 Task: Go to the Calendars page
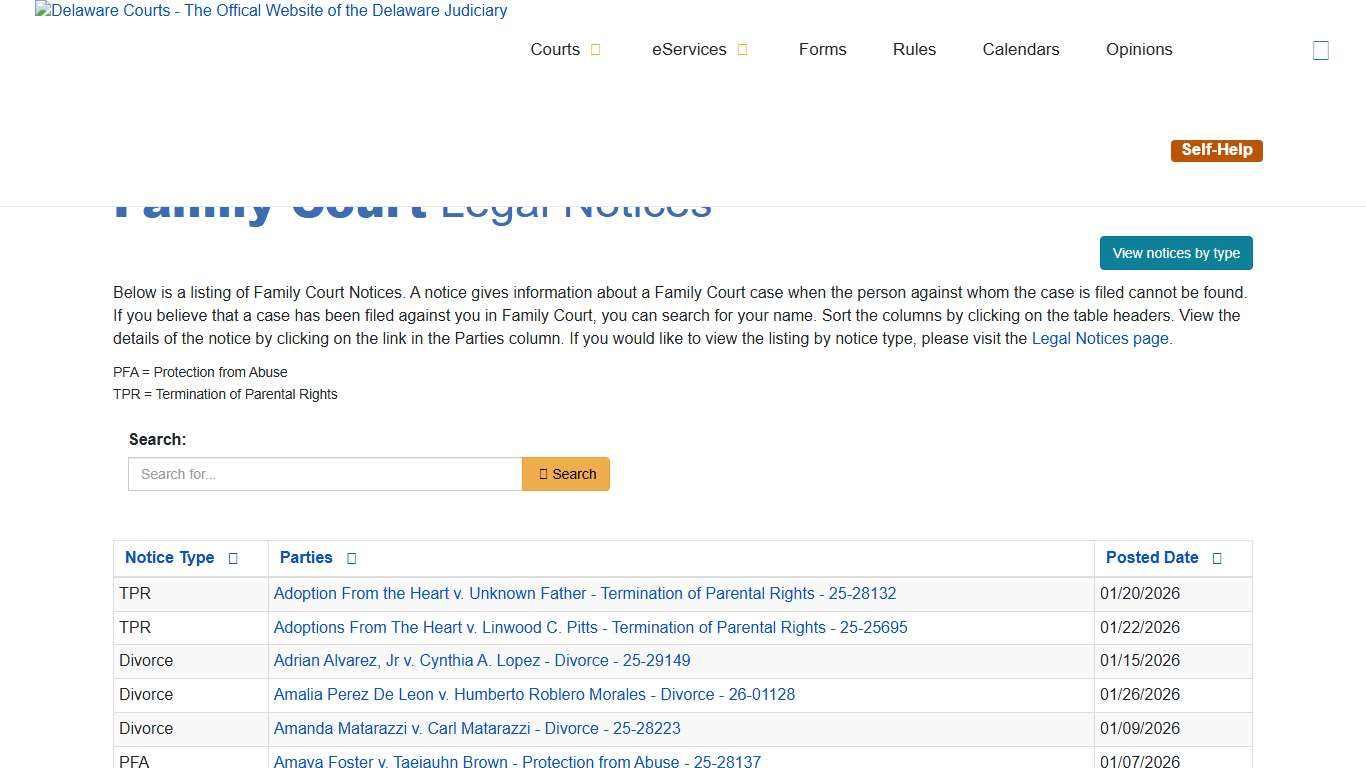coord(1020,50)
